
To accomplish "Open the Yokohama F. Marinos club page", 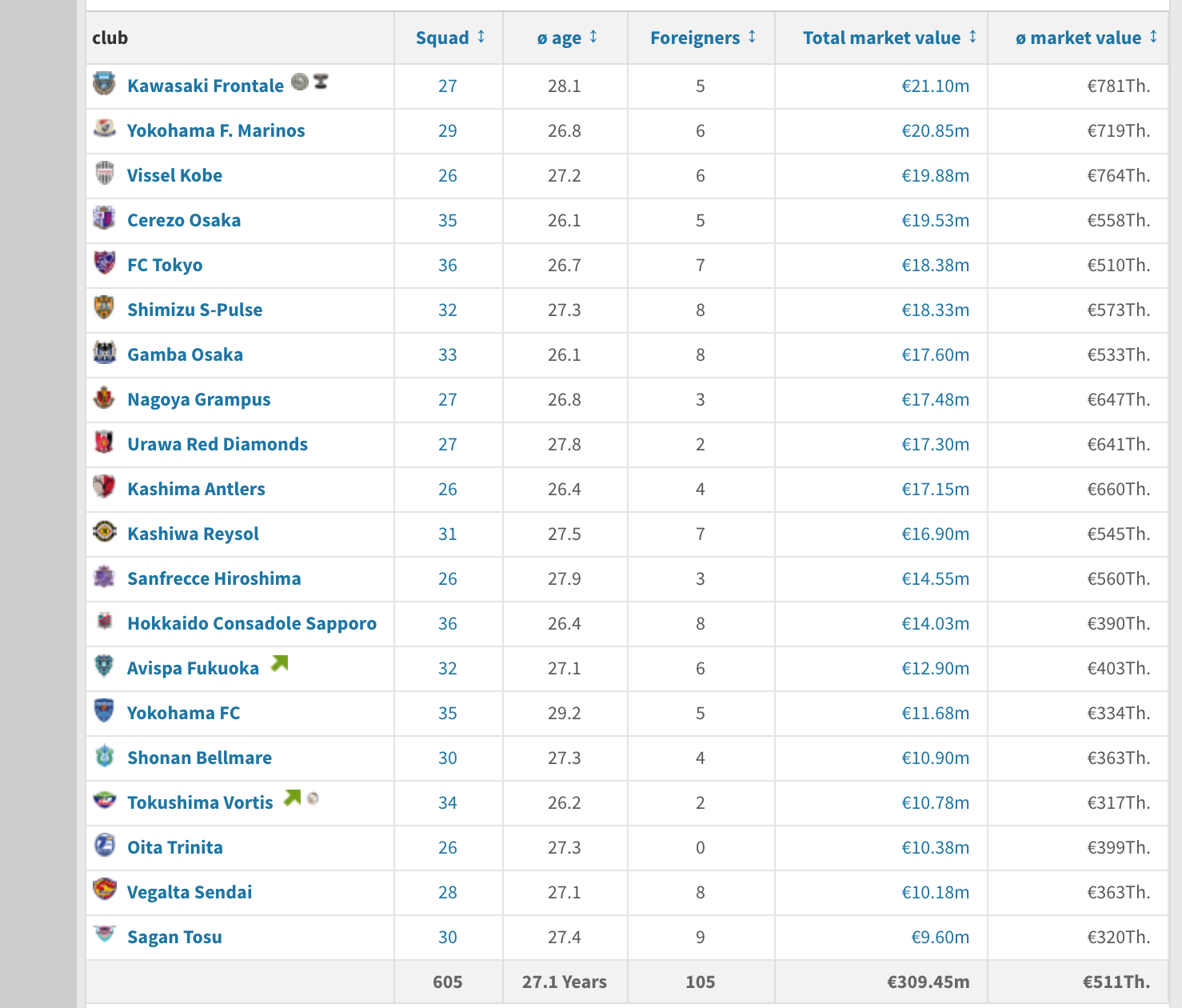I will (x=216, y=130).
